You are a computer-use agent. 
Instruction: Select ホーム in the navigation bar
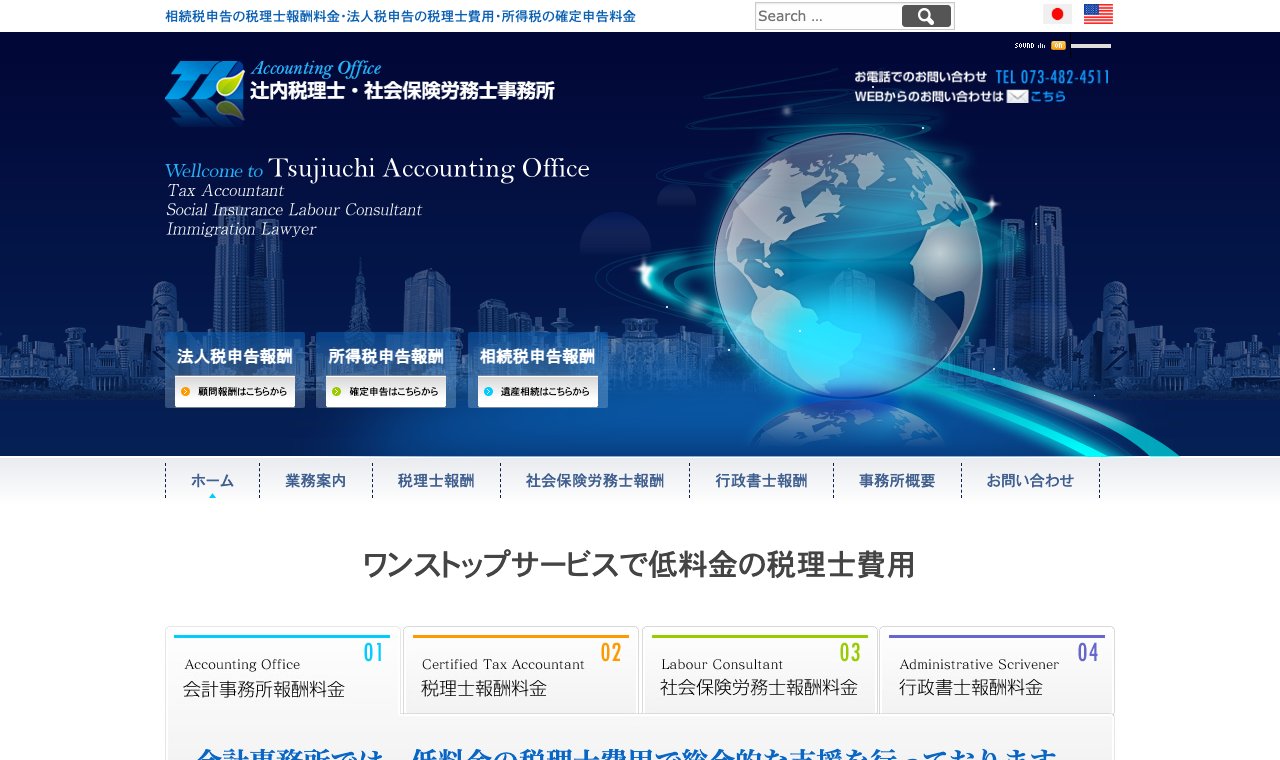point(212,480)
